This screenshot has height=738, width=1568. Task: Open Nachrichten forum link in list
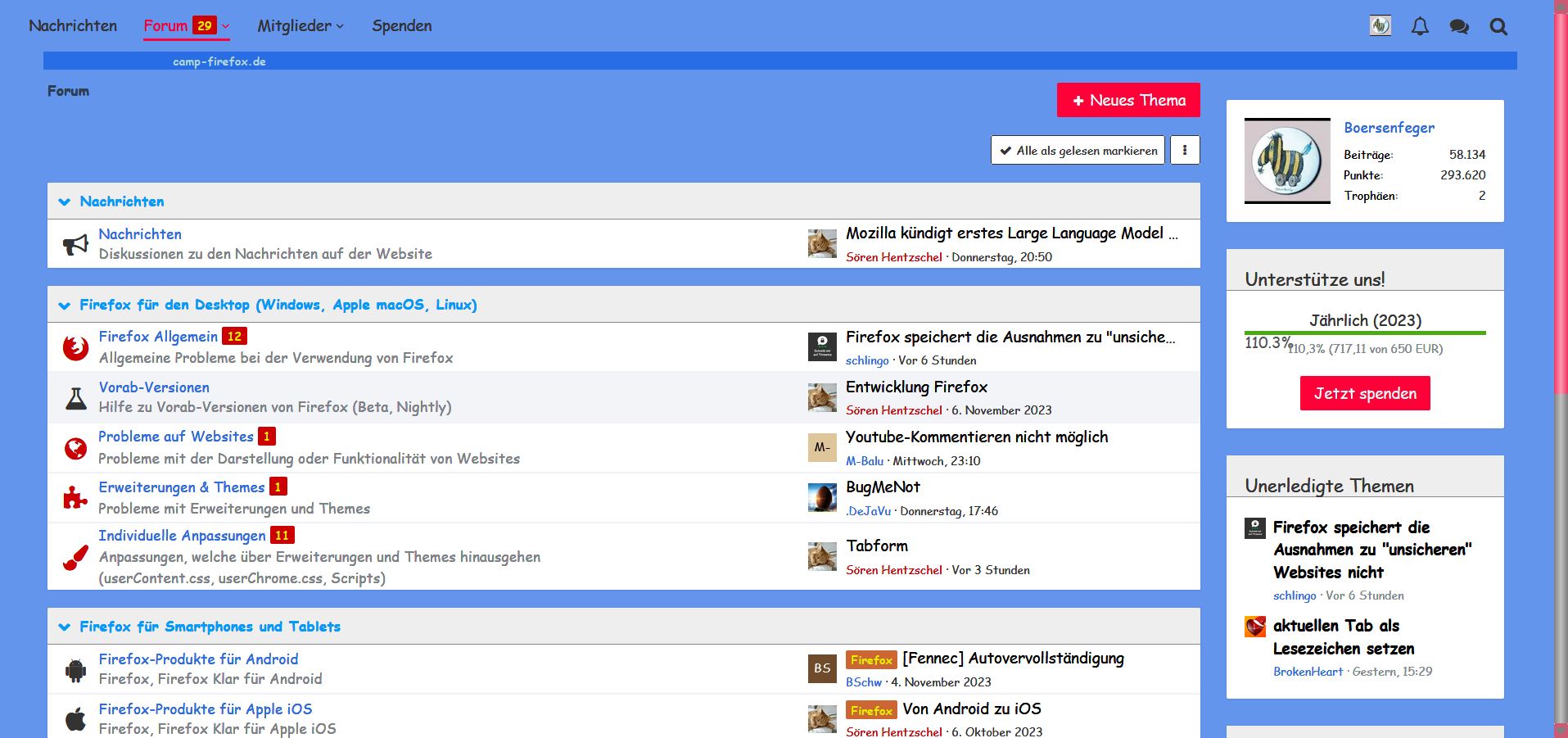tap(140, 234)
